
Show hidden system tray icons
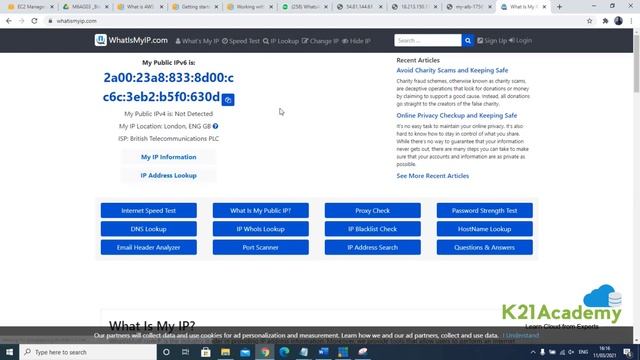pyautogui.click(x=533, y=352)
